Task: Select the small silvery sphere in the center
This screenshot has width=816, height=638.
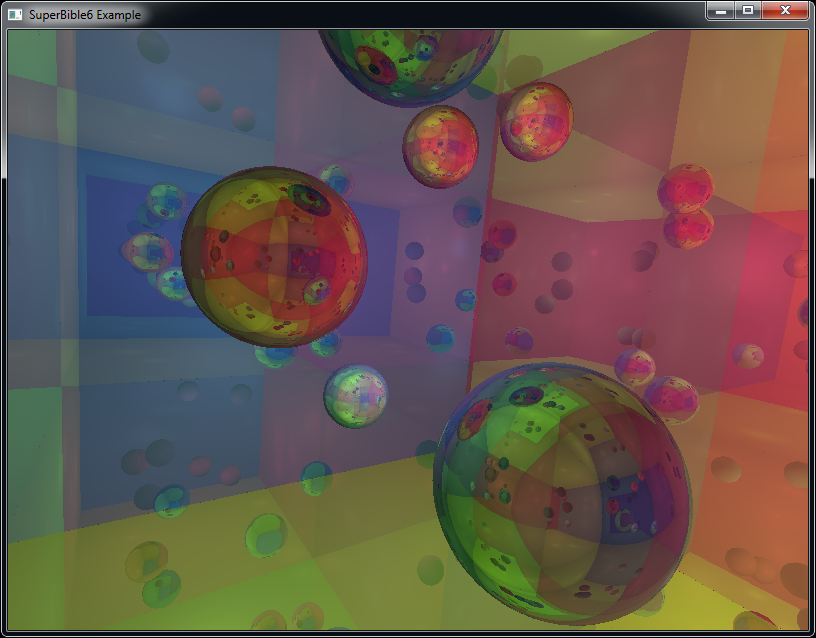Action: (355, 396)
